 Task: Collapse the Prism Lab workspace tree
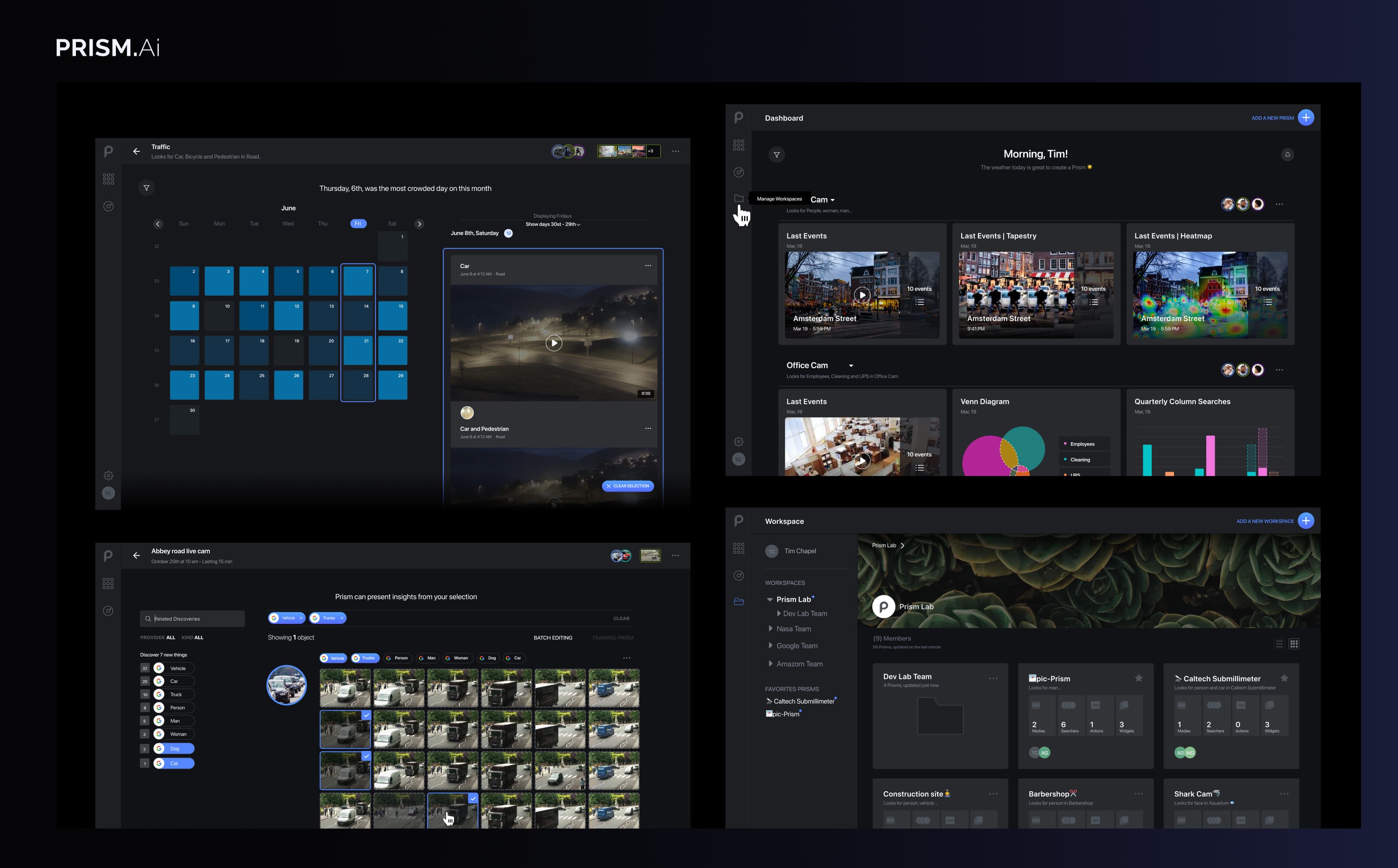click(x=770, y=600)
